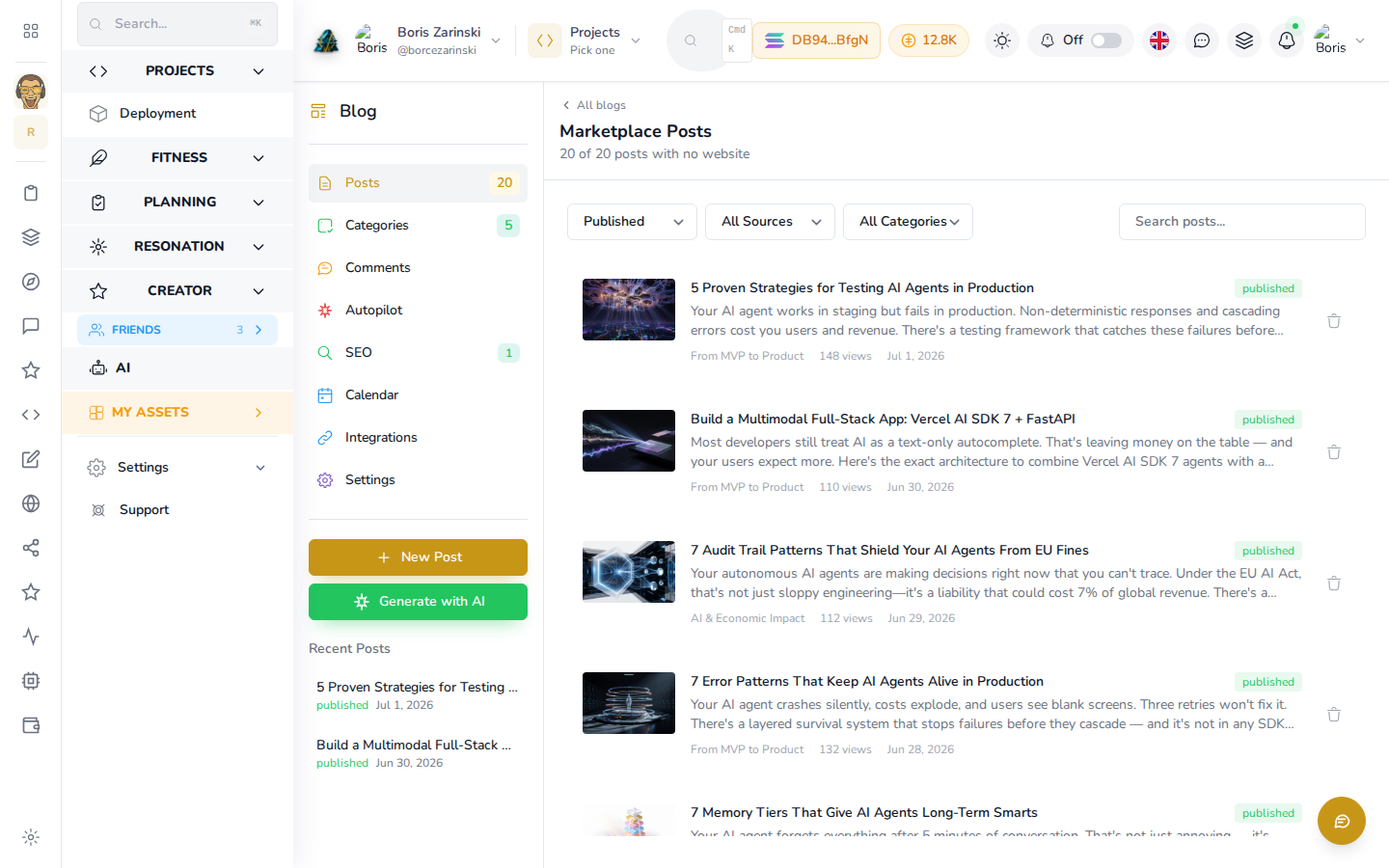Click the 12.8K coin balance button
1389x868 pixels.
point(929,41)
